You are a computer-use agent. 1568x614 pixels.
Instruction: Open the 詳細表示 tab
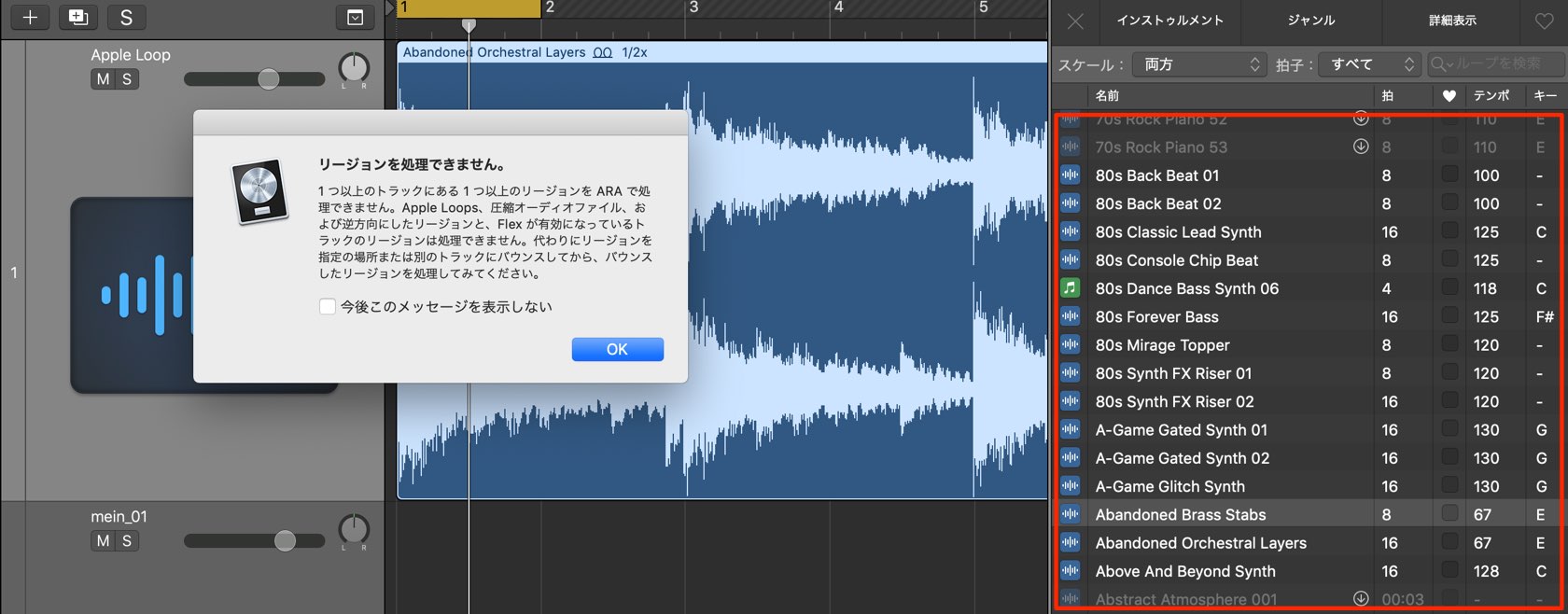pos(1452,21)
